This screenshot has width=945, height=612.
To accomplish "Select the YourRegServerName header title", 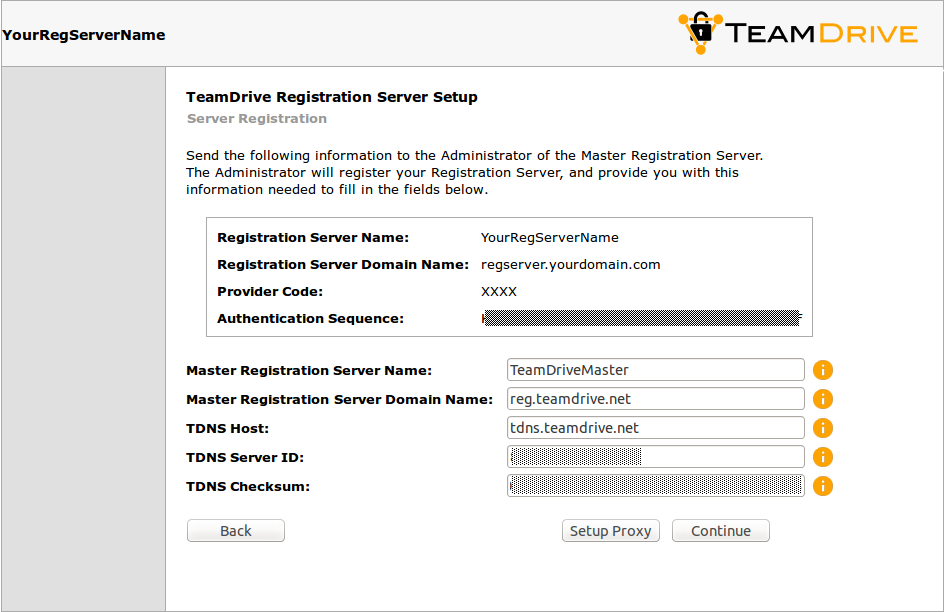I will pyautogui.click(x=84, y=35).
